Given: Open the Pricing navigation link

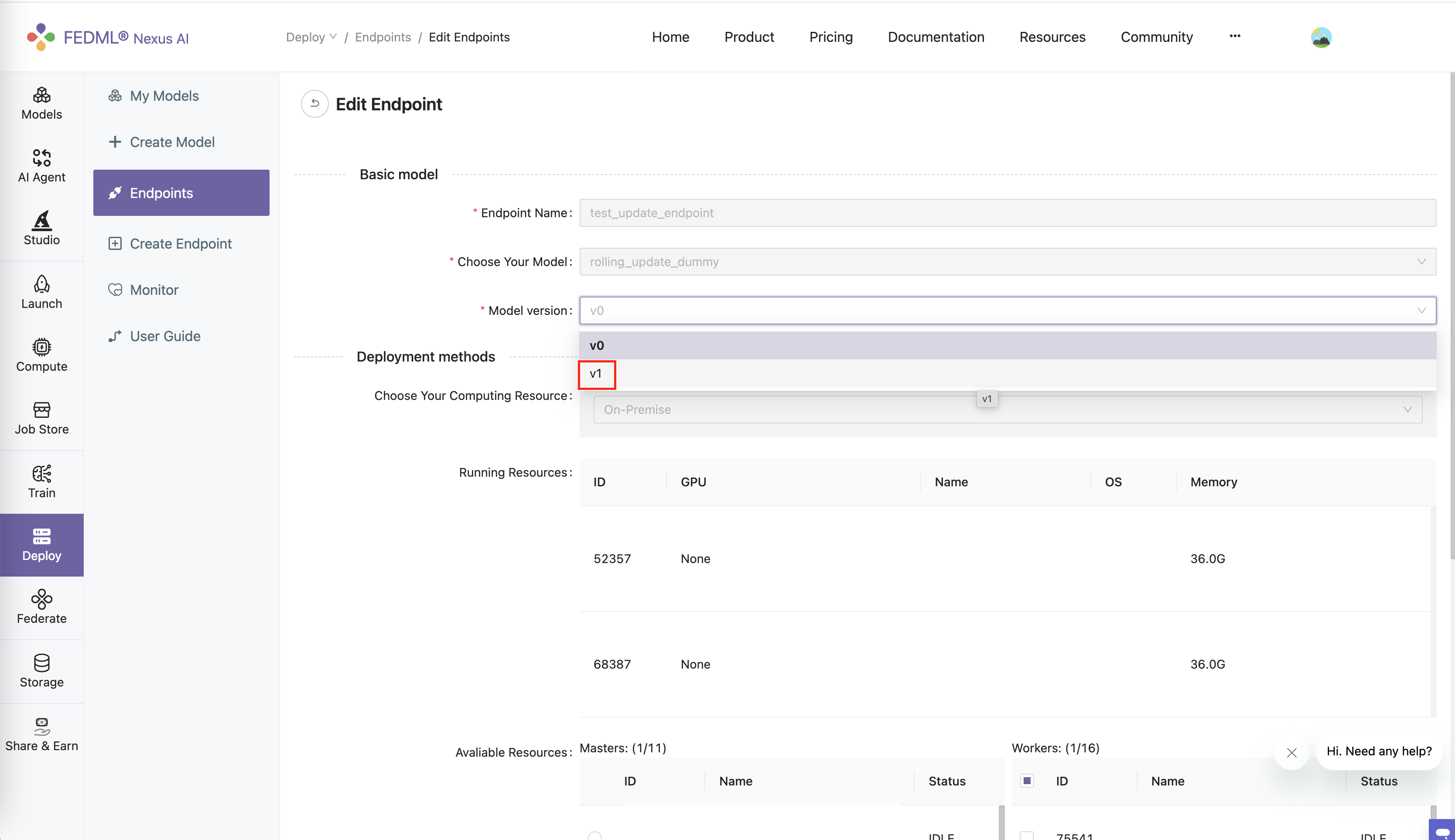Looking at the screenshot, I should click(x=830, y=37).
